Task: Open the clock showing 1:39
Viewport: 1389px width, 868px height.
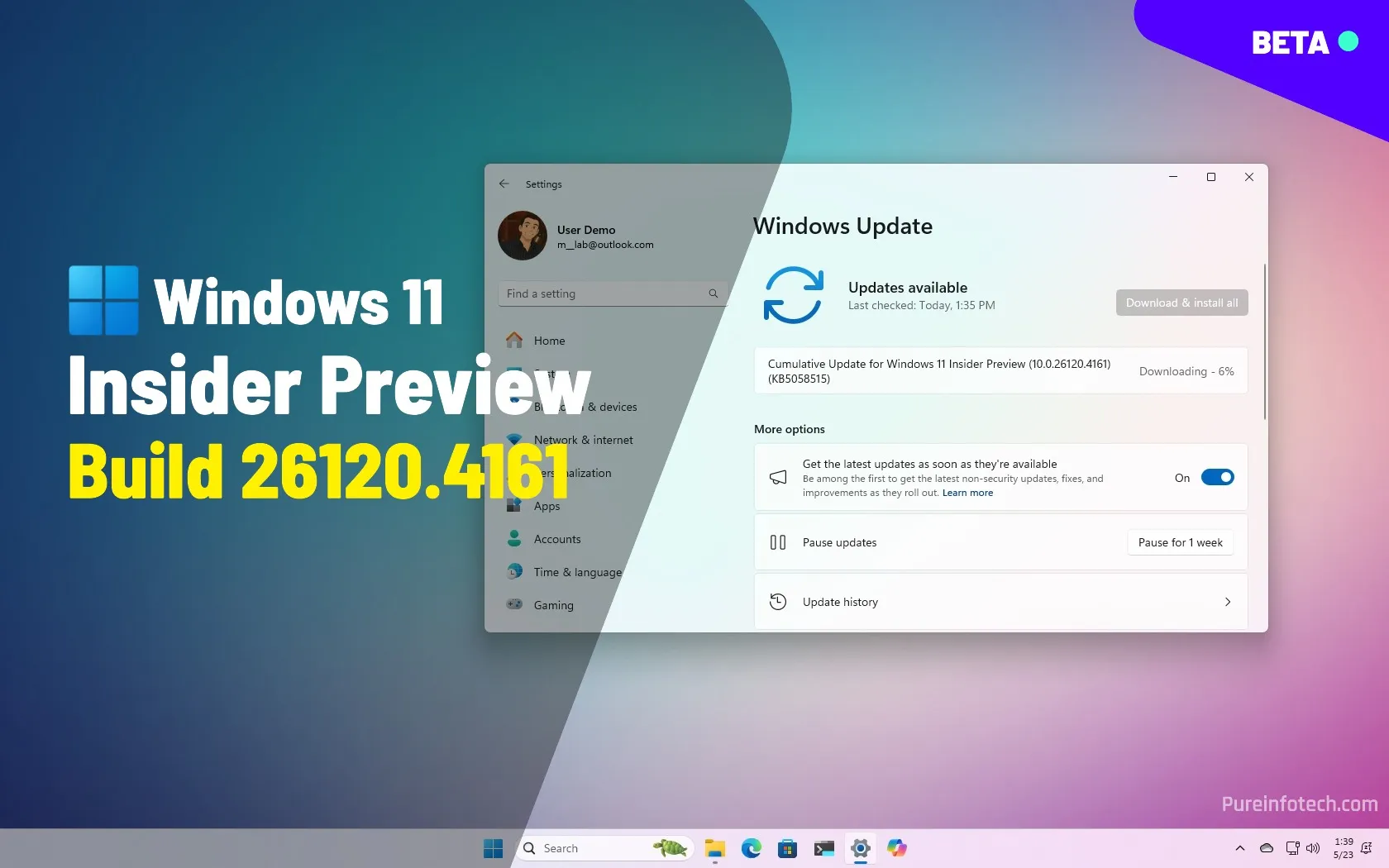Action: 1343,848
